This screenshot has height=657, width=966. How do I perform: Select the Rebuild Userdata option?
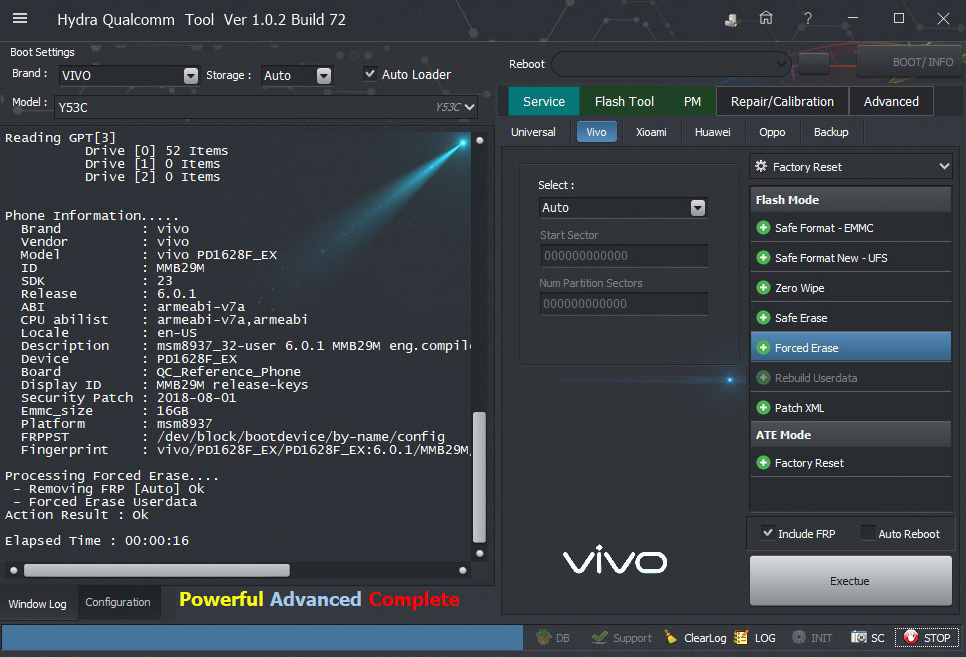851,378
